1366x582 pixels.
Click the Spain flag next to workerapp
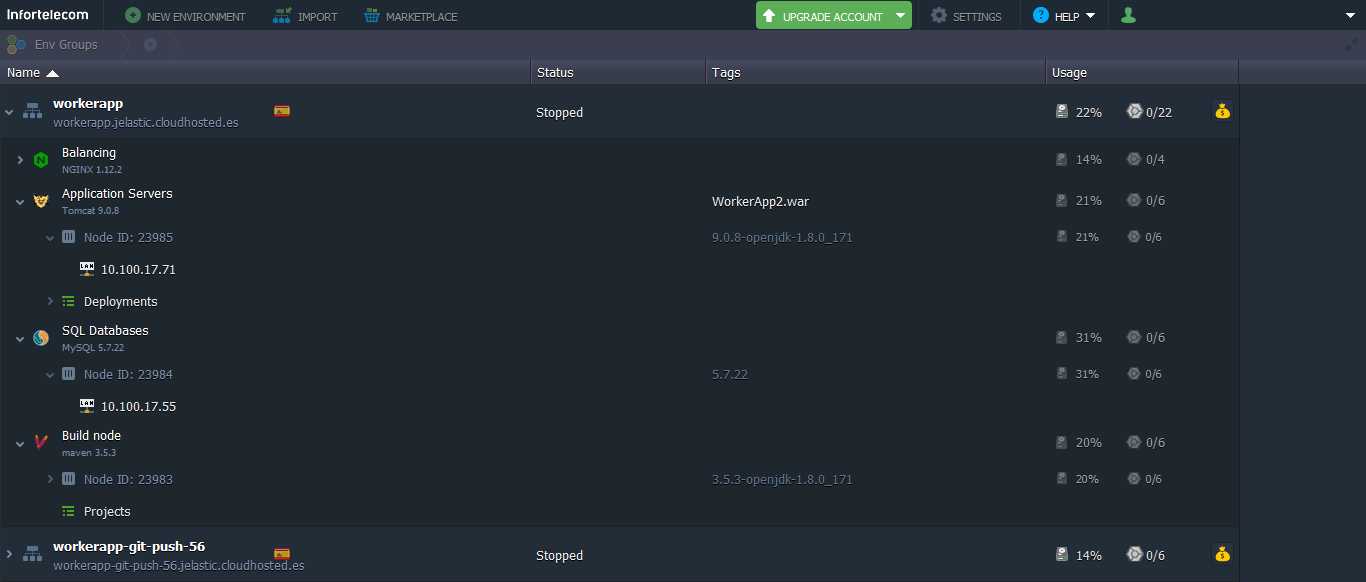pyautogui.click(x=282, y=111)
